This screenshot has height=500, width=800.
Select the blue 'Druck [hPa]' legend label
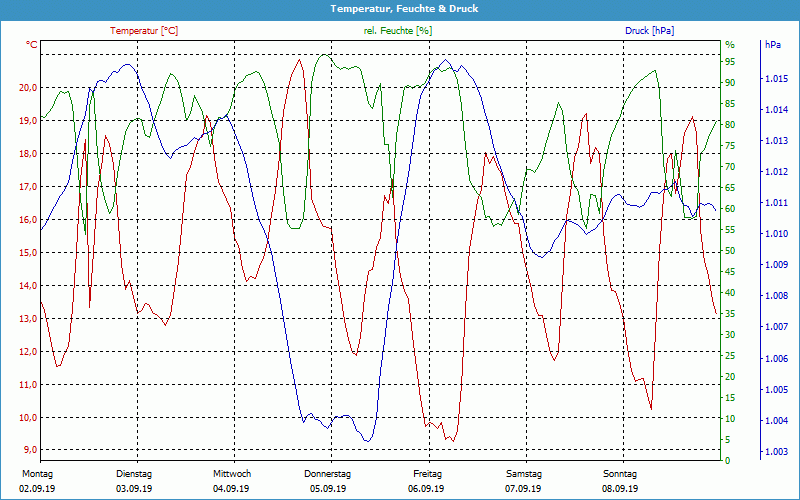coord(649,31)
